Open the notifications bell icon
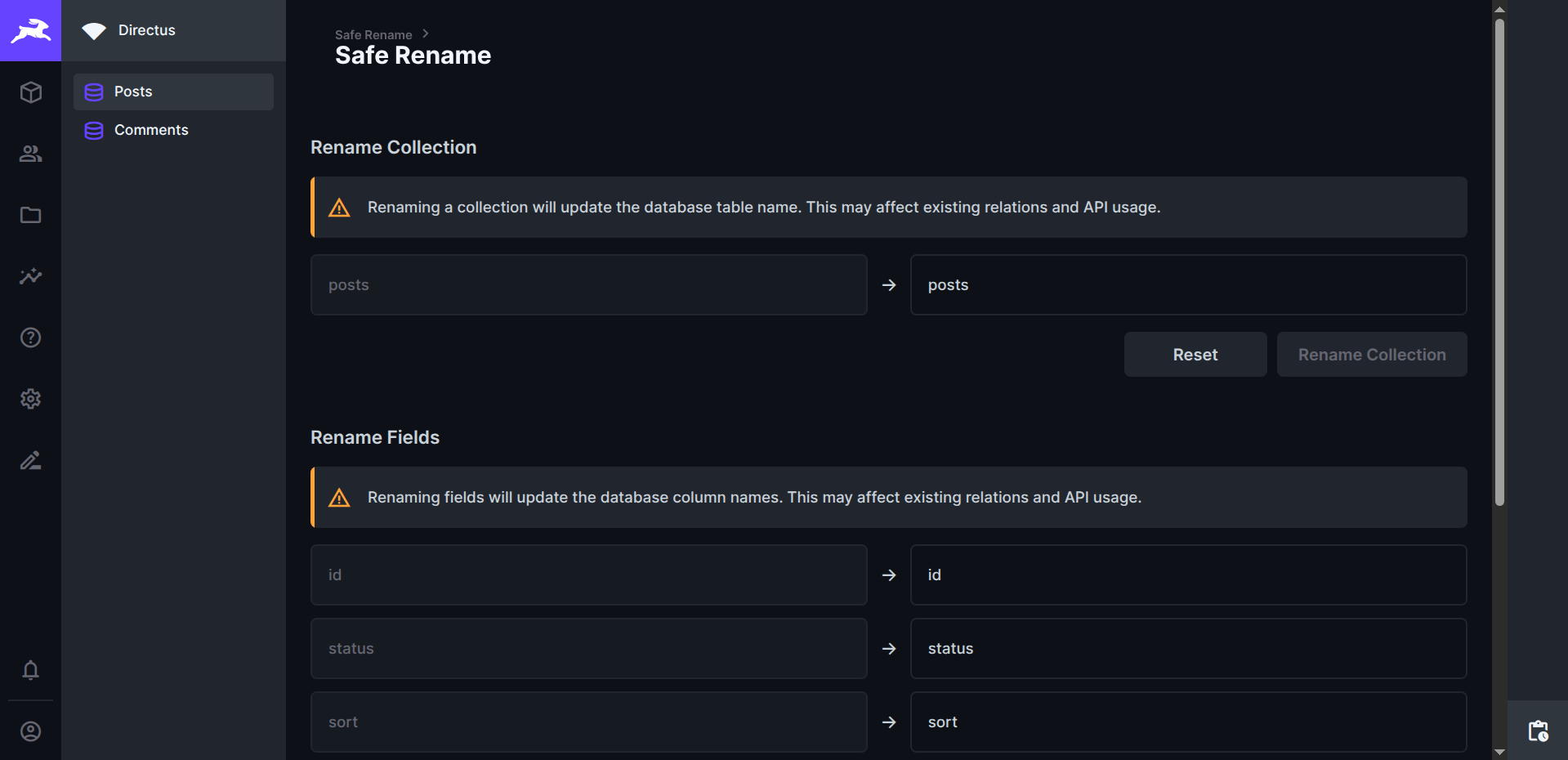 click(x=30, y=669)
